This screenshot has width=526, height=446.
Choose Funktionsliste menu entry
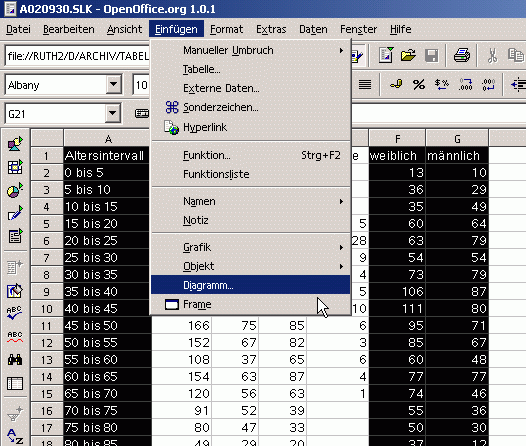coord(250,174)
